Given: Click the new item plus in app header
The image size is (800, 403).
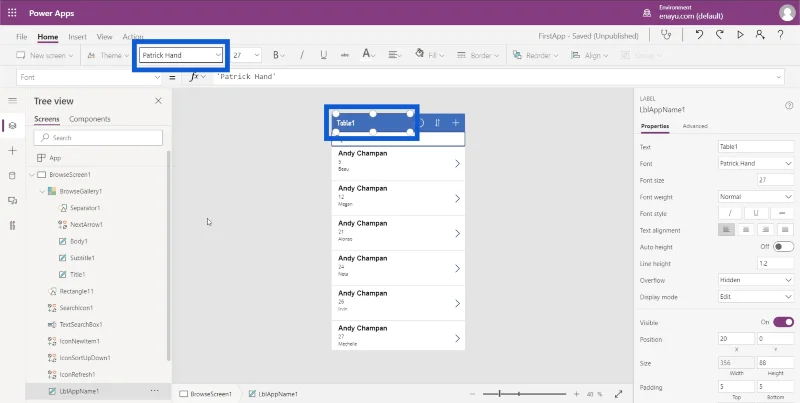Looking at the screenshot, I should click(456, 123).
